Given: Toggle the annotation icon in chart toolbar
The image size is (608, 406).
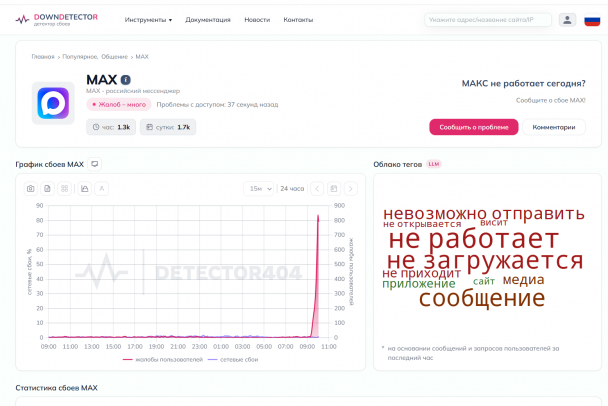Looking at the screenshot, I should click(x=101, y=188).
